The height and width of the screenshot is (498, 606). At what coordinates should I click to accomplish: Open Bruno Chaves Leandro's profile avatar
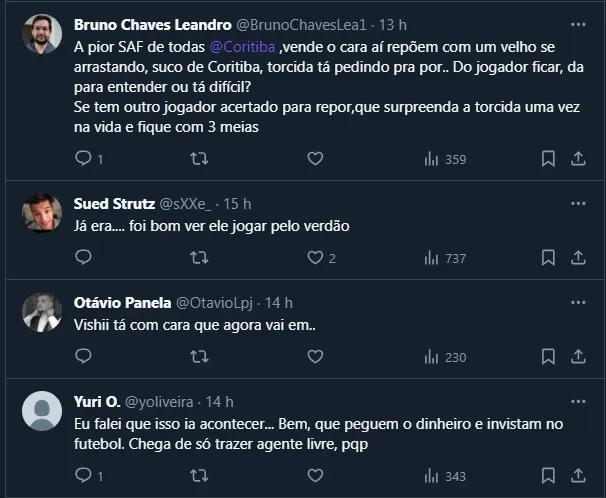tap(42, 33)
